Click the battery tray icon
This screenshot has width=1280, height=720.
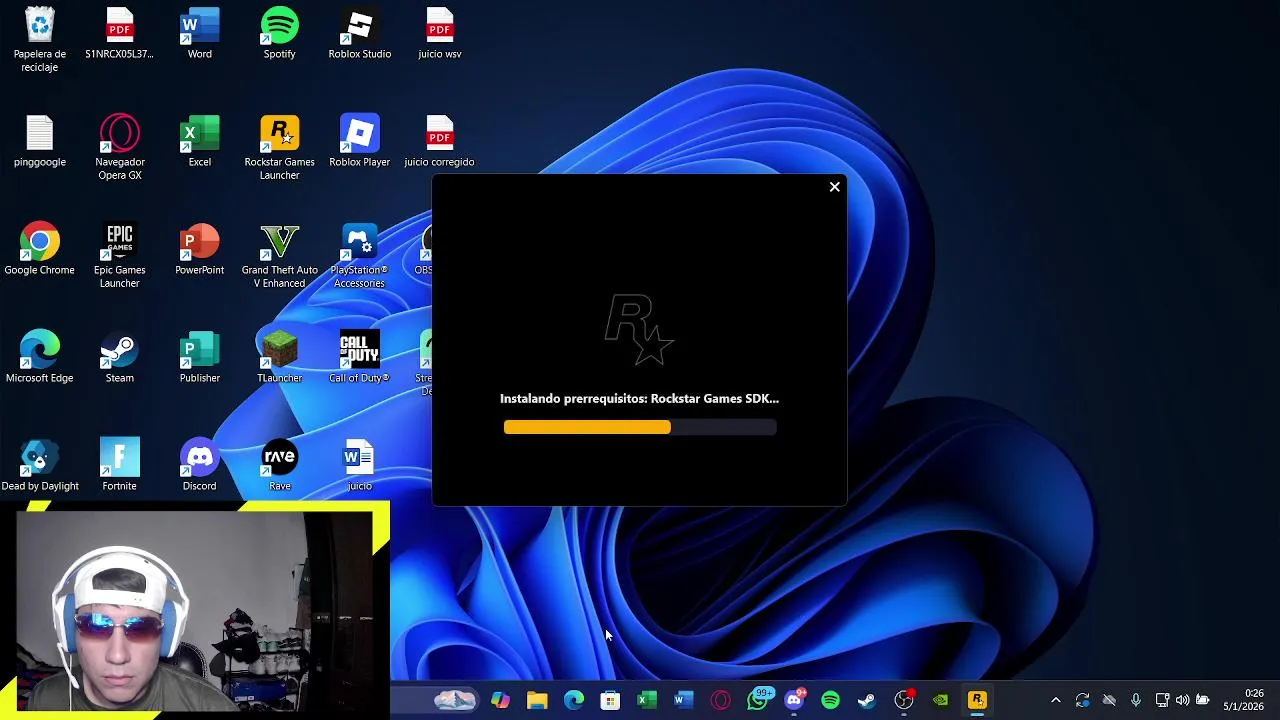point(1202,700)
